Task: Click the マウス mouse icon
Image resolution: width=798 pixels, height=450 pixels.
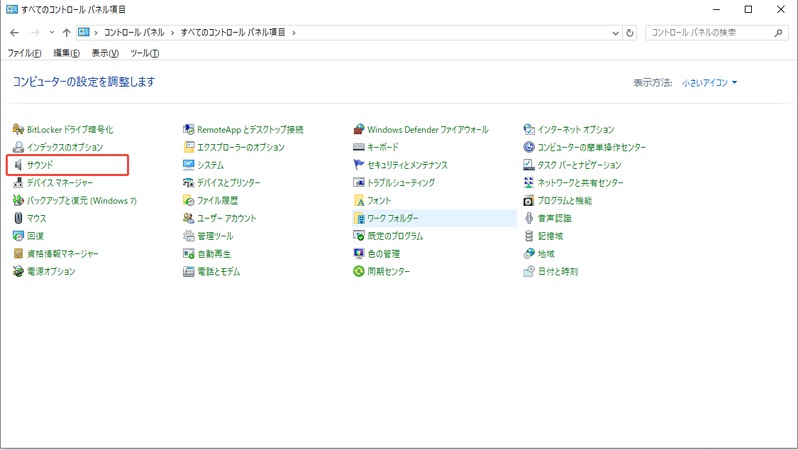Action: coord(18,218)
